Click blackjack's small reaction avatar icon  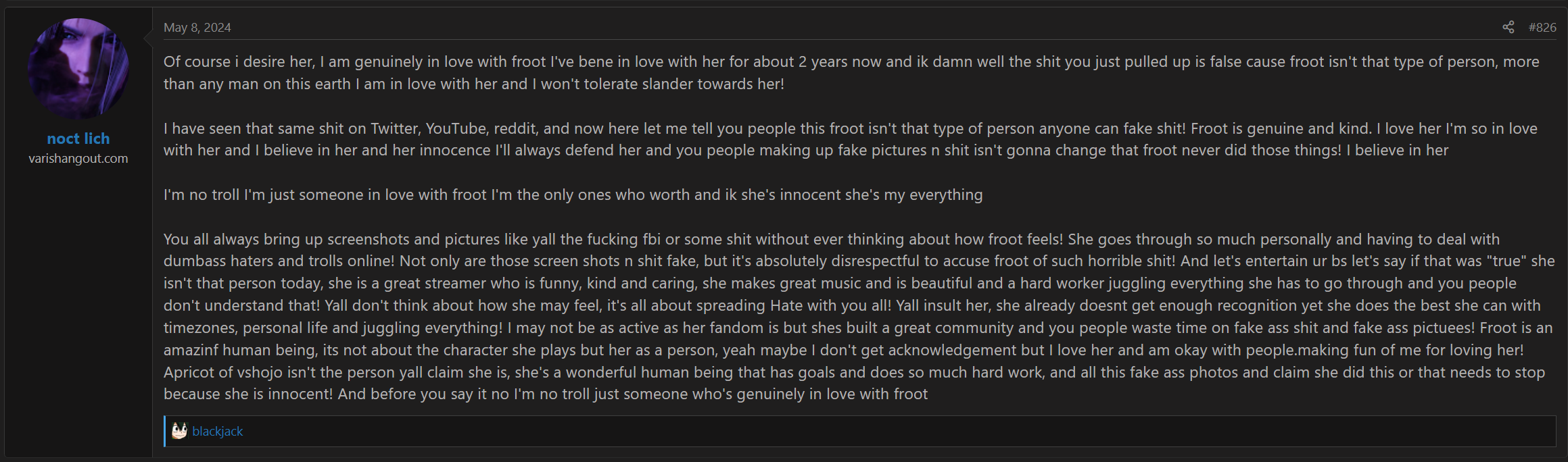click(x=179, y=431)
